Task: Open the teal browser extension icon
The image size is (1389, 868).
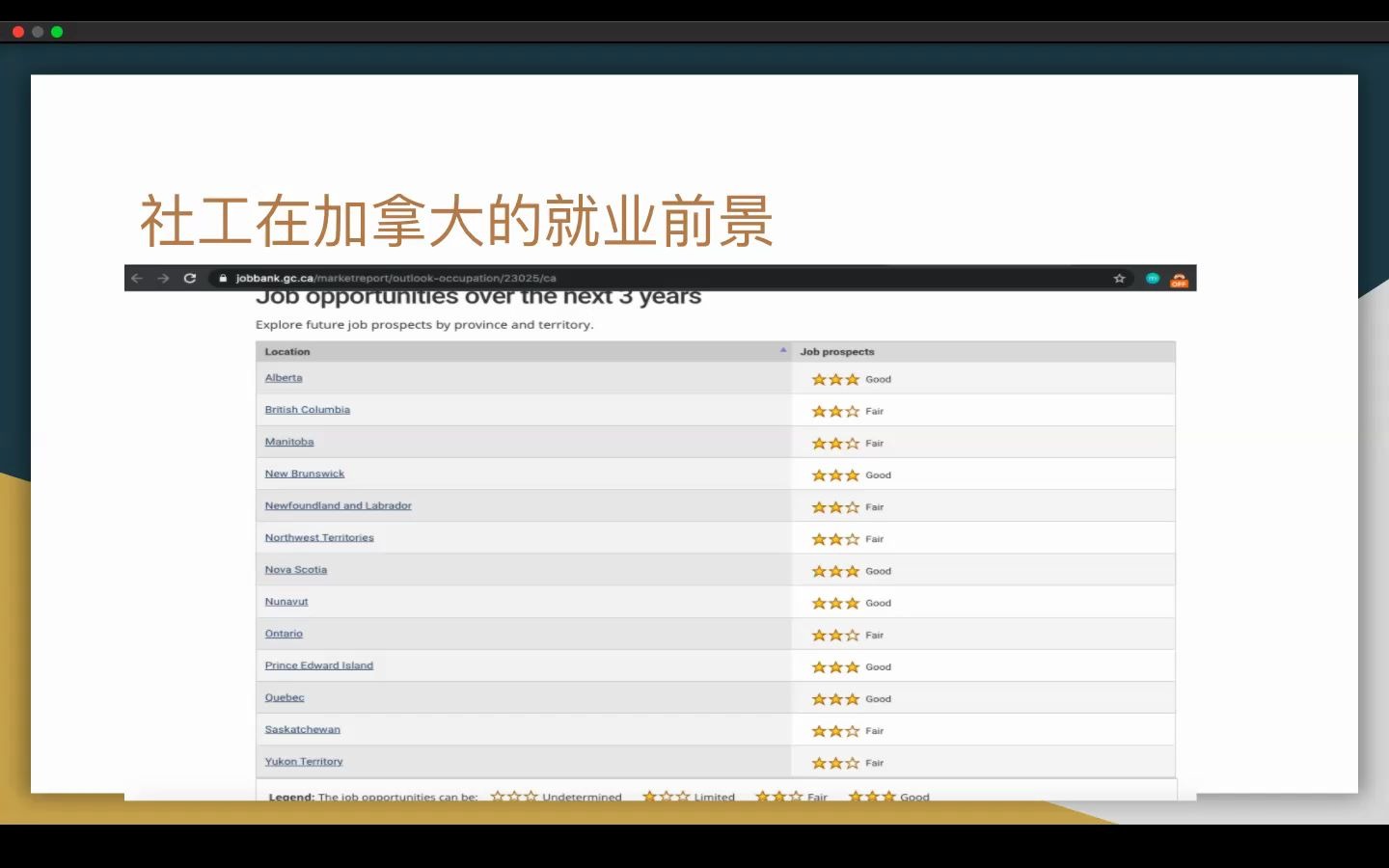Action: [1153, 278]
